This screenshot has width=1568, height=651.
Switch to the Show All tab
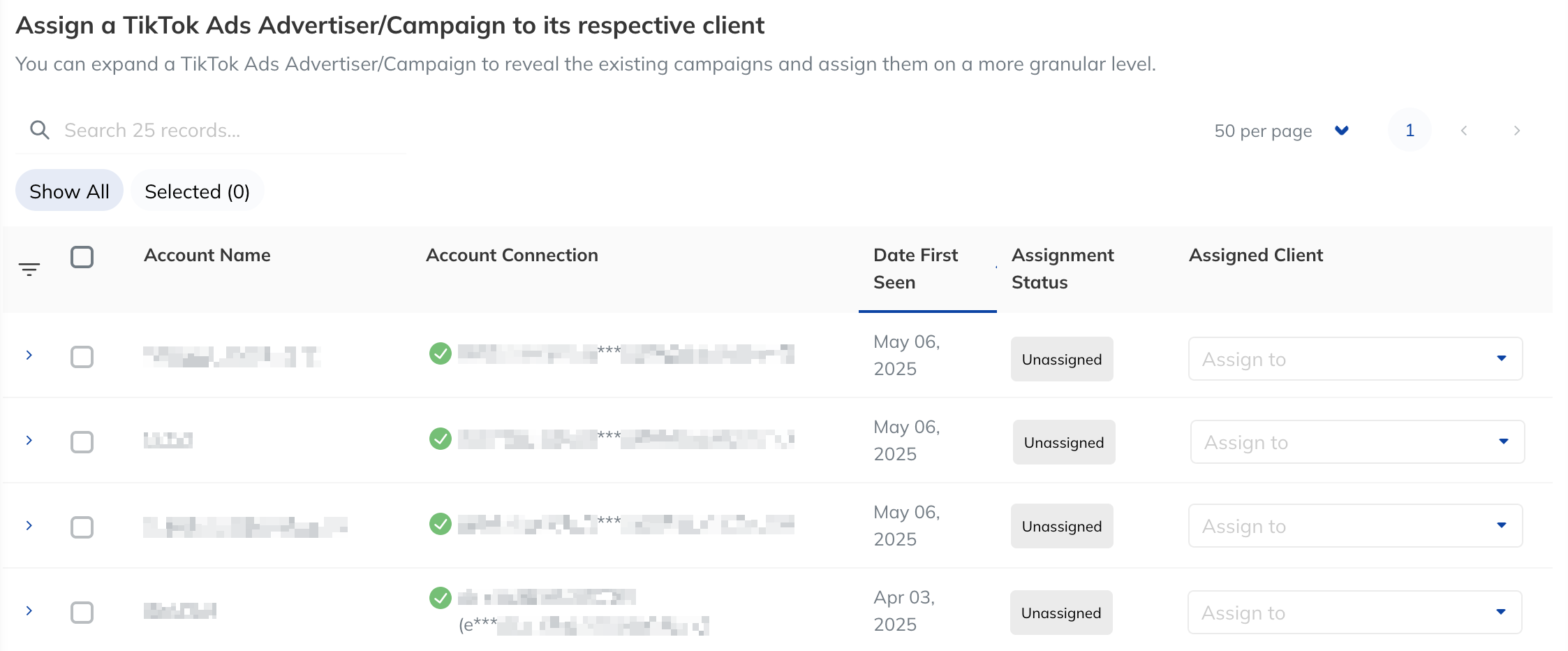[x=69, y=191]
